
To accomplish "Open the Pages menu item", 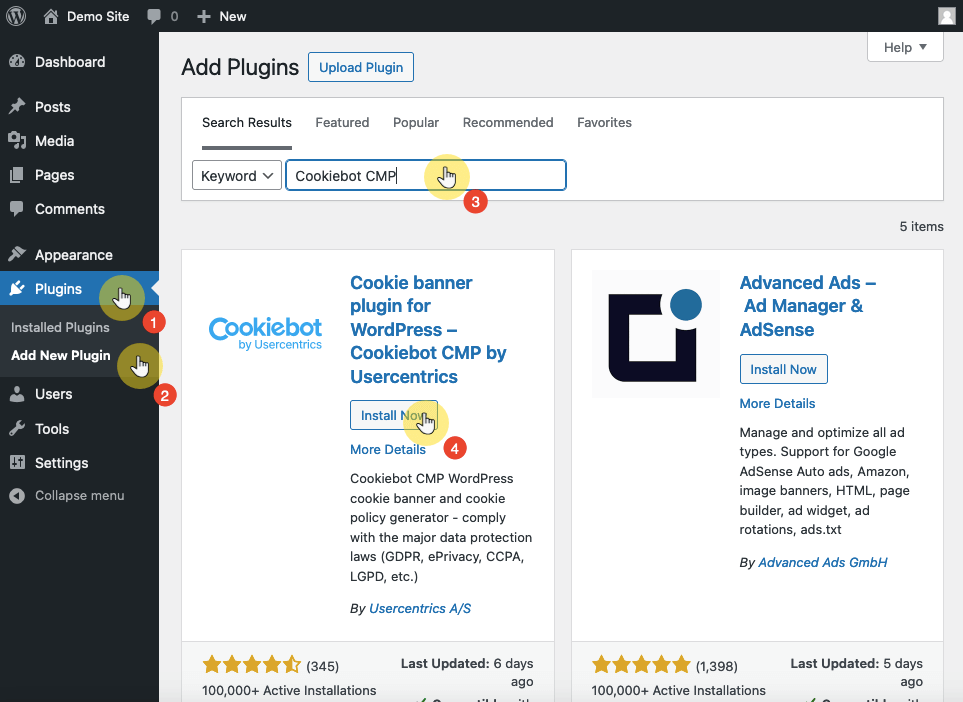I will [x=79, y=175].
